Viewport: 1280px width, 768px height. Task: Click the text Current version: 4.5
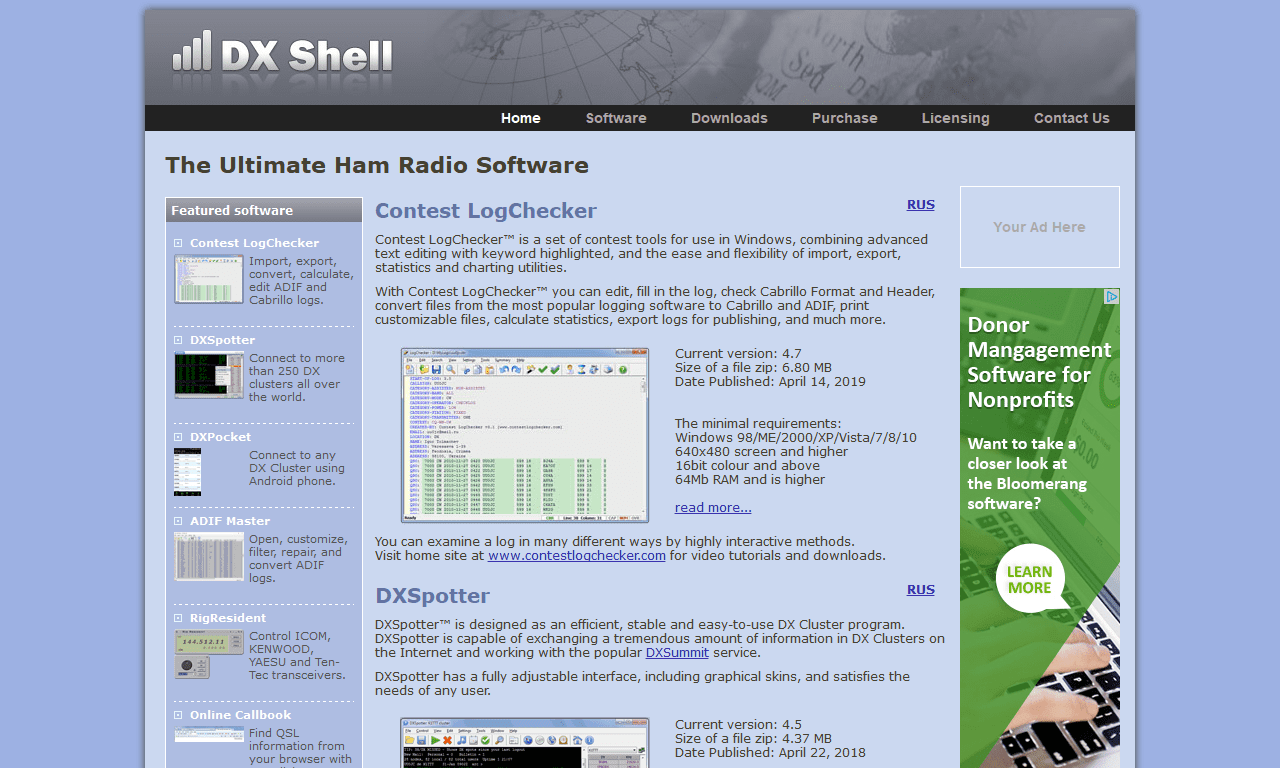738,725
